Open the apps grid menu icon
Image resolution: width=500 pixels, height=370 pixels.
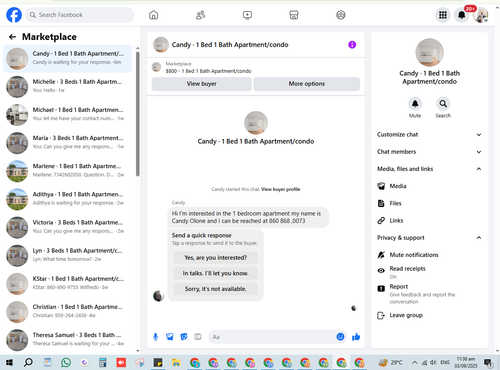[x=443, y=15]
